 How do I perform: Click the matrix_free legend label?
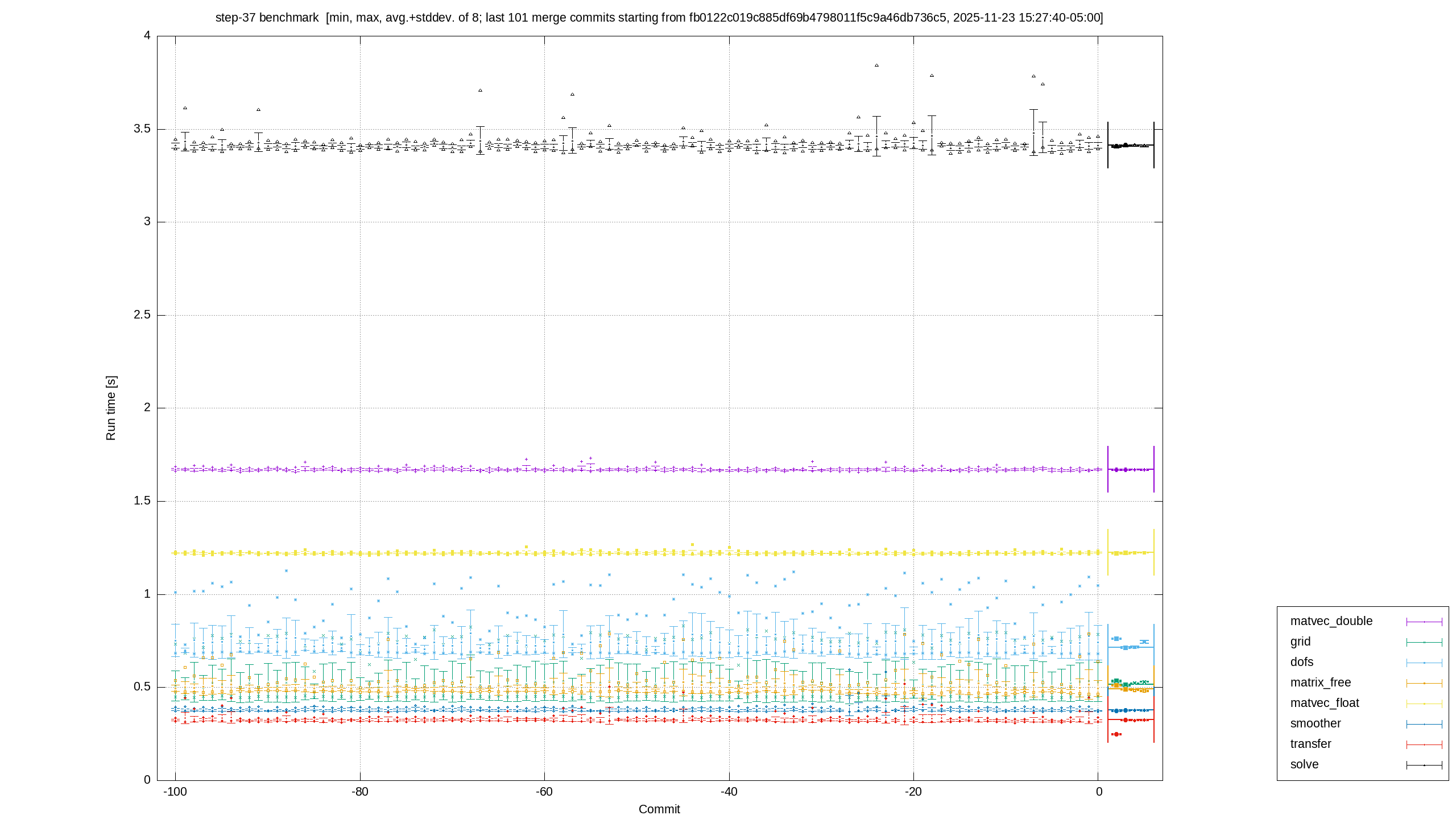(x=1321, y=682)
